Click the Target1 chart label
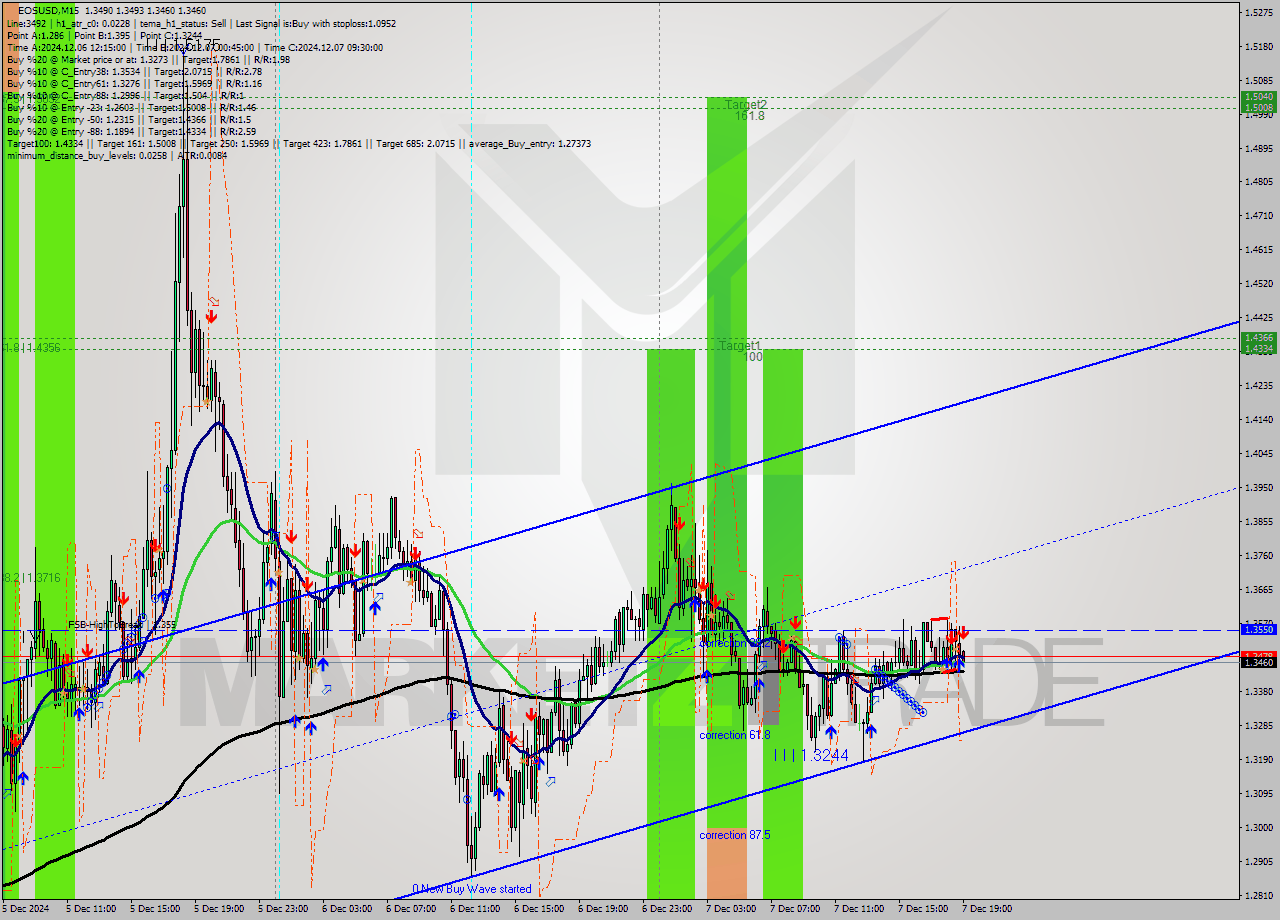This screenshot has width=1280, height=920. (x=741, y=345)
